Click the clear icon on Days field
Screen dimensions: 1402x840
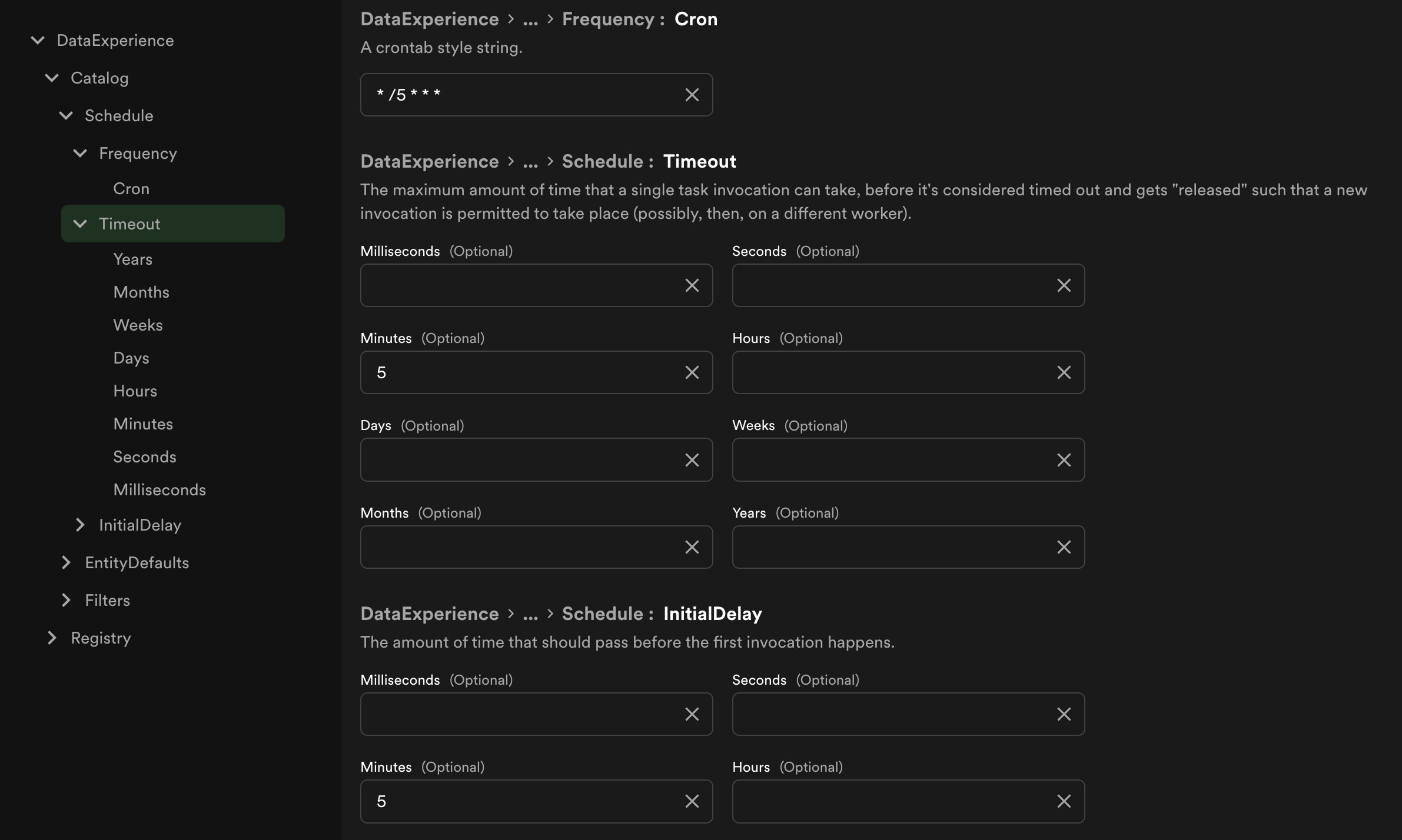tap(691, 459)
